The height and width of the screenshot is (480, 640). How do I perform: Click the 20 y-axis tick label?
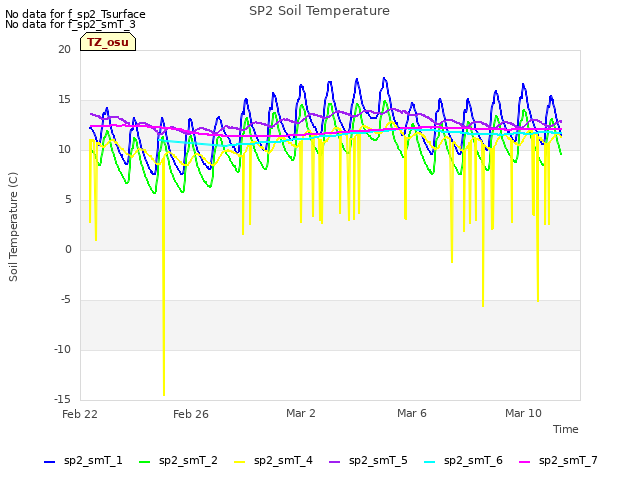[64, 49]
